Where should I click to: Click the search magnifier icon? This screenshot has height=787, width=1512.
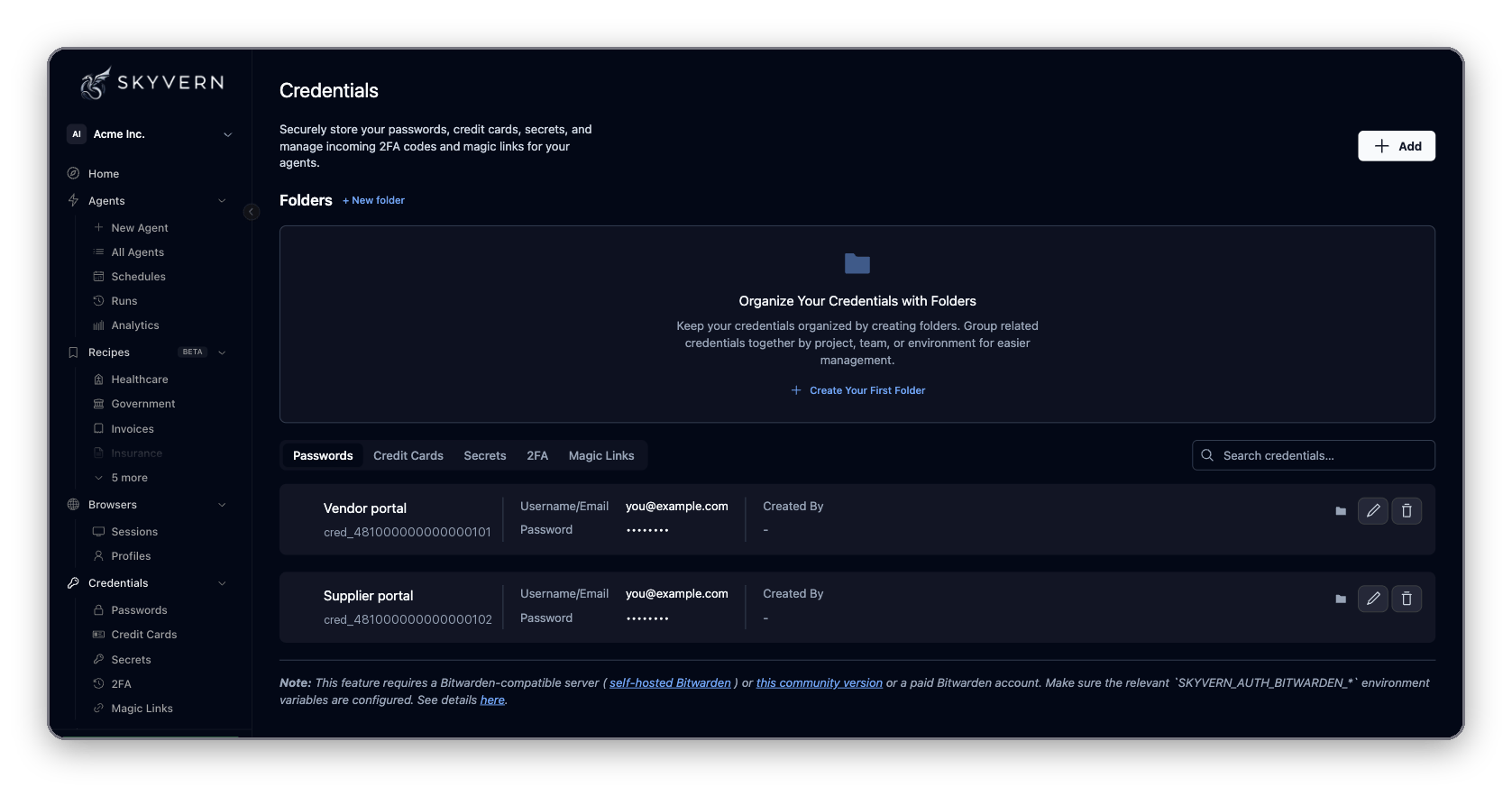point(1207,455)
